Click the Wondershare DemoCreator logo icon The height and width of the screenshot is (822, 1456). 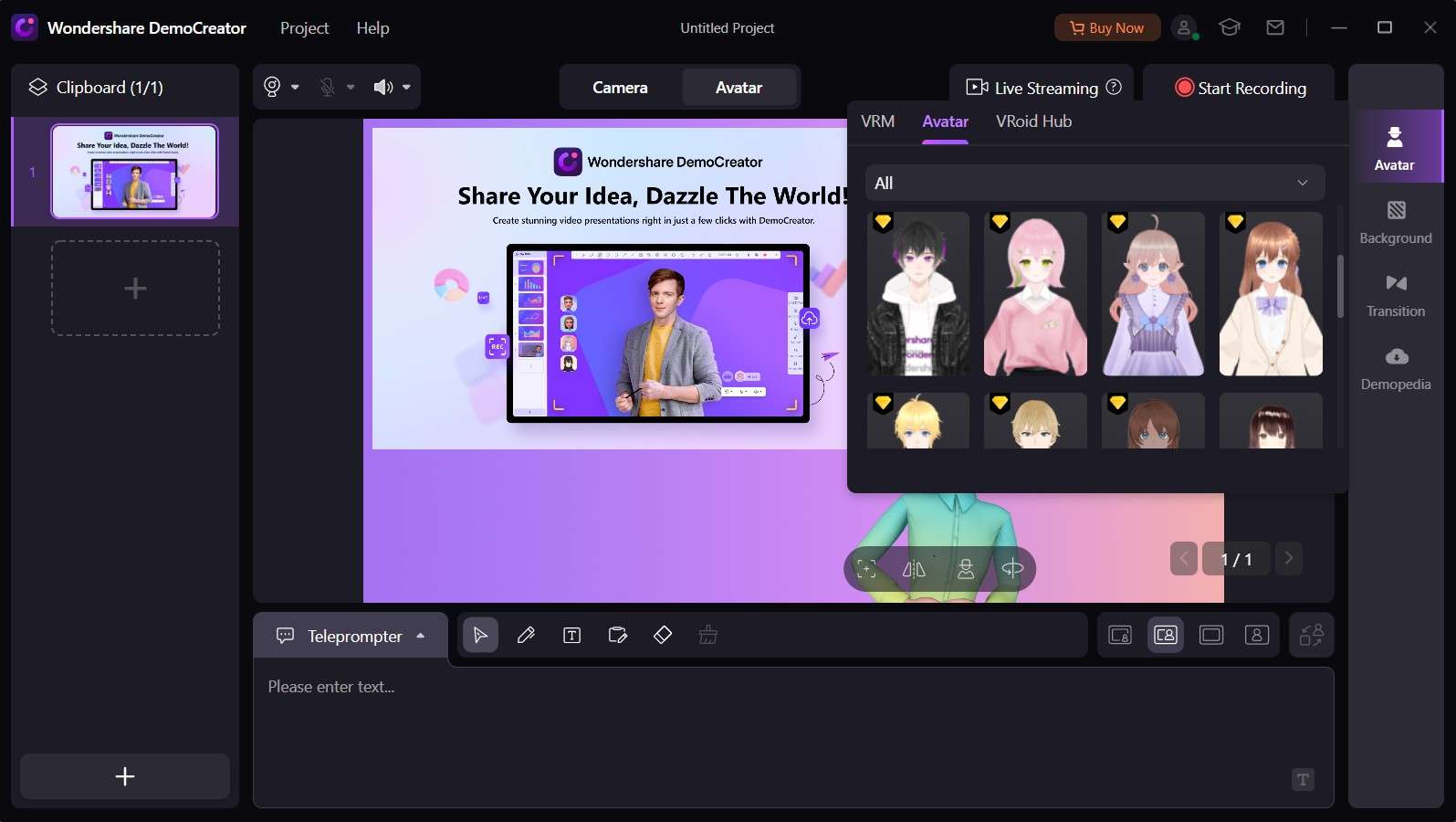25,27
